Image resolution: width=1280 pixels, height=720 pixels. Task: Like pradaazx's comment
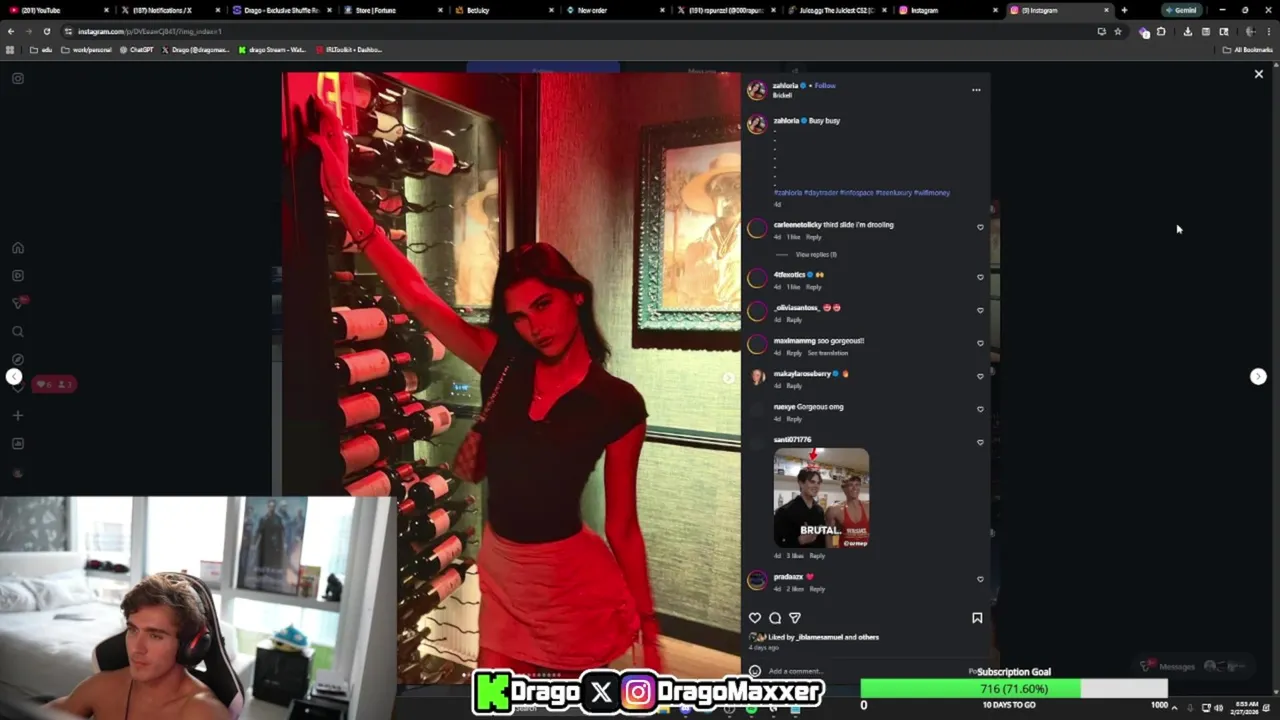tap(980, 579)
